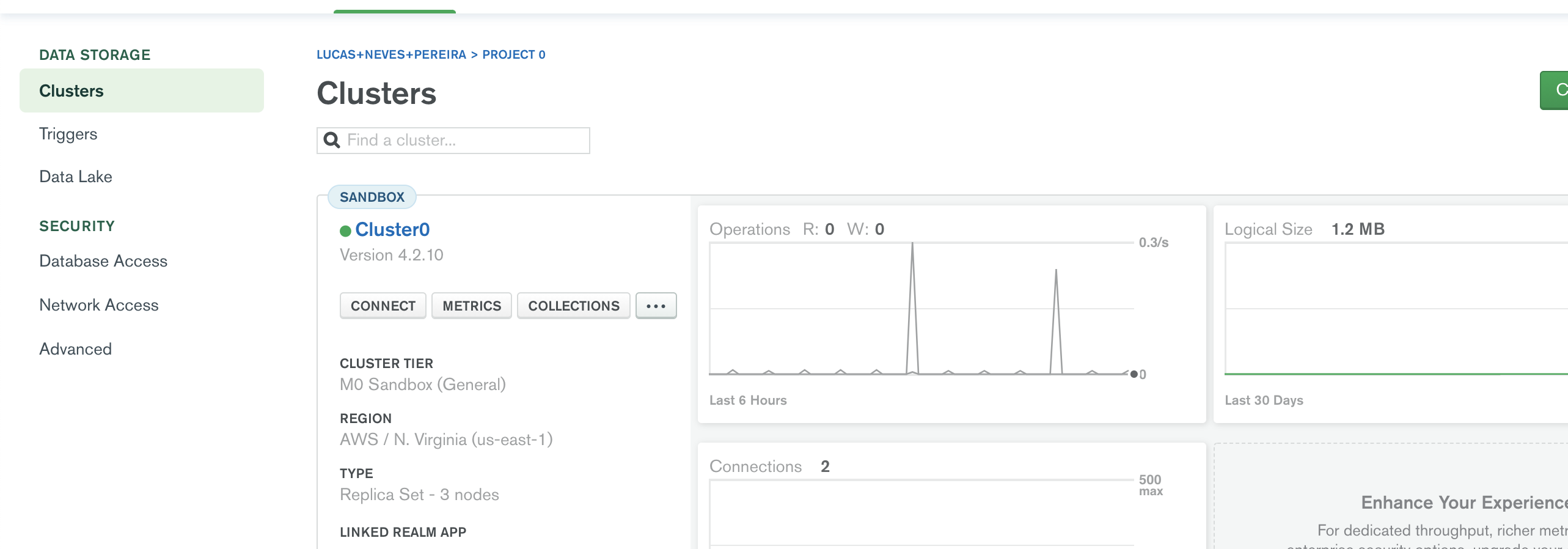Open the three-dots more options menu
The width and height of the screenshot is (1568, 549).
(656, 306)
